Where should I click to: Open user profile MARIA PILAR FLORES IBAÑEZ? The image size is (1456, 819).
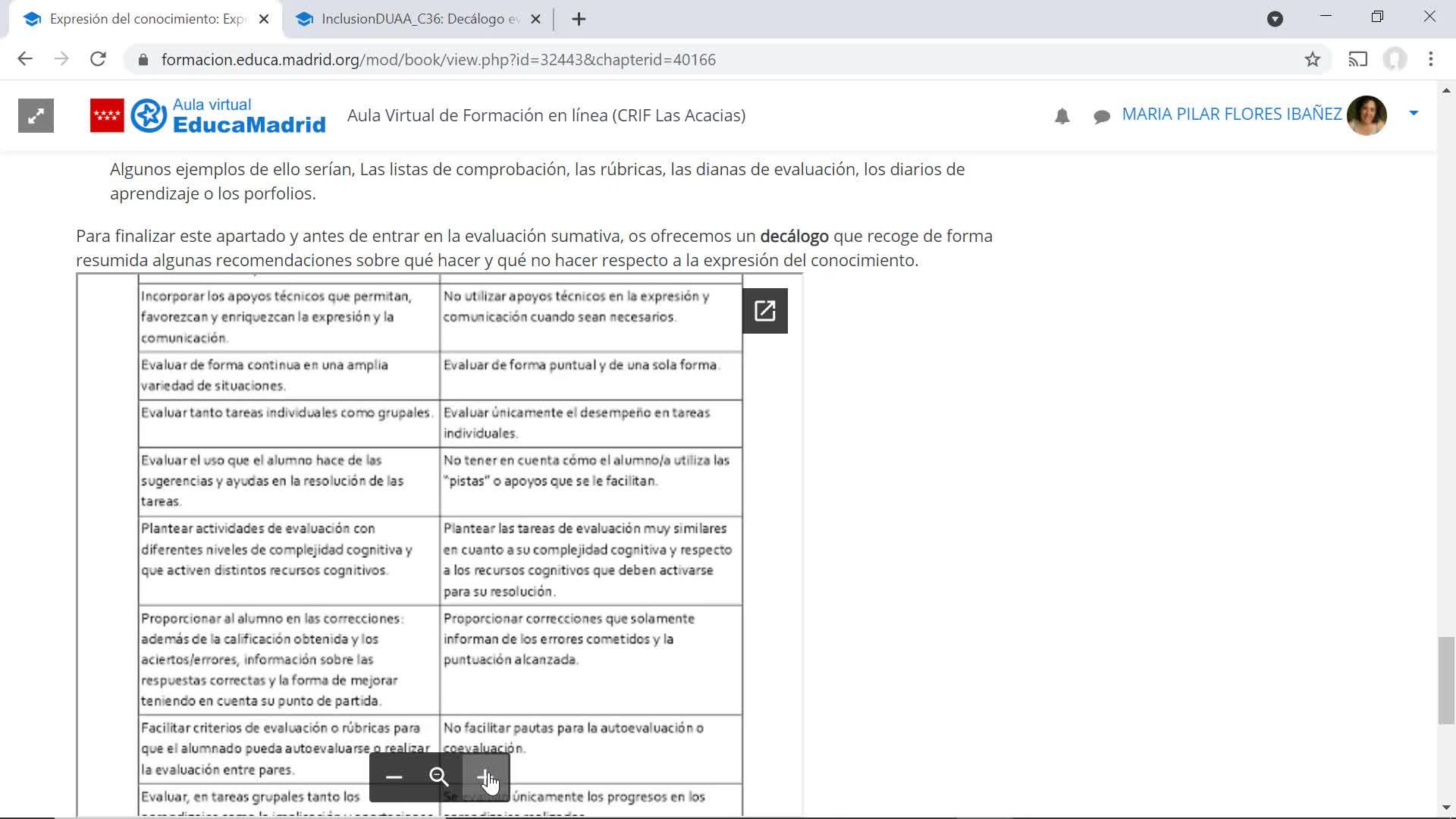1232,114
